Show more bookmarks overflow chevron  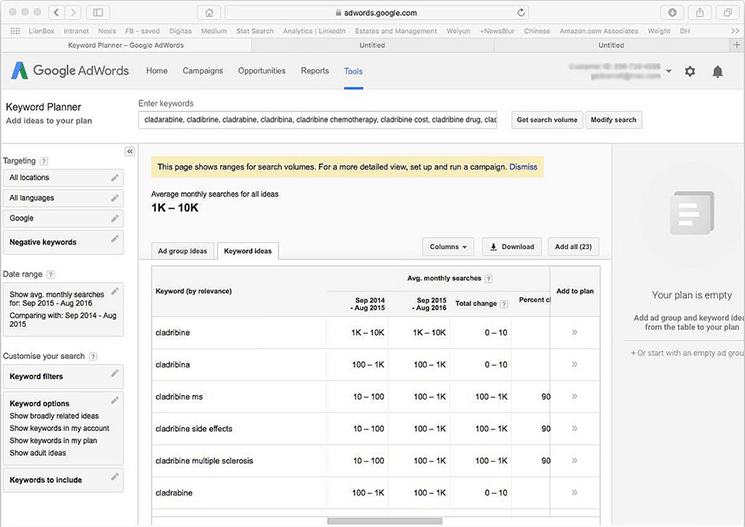click(x=735, y=31)
